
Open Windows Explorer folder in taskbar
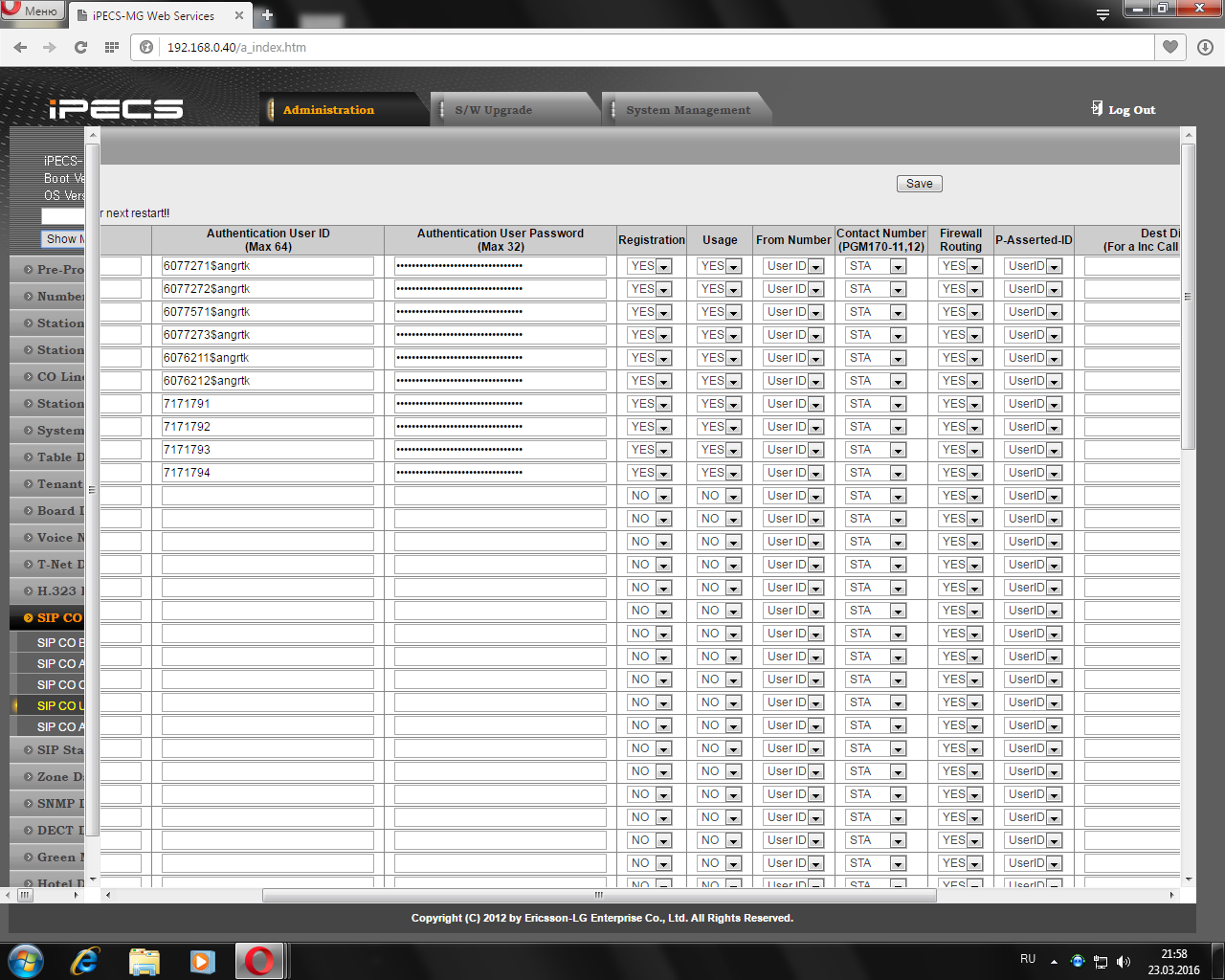(x=144, y=961)
